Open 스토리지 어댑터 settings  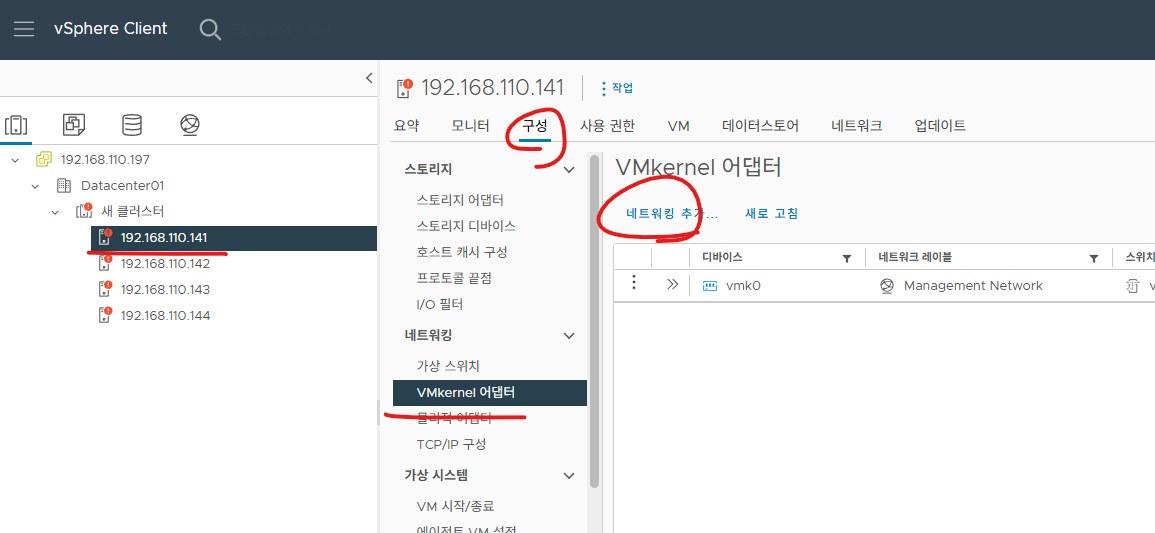[x=460, y=200]
